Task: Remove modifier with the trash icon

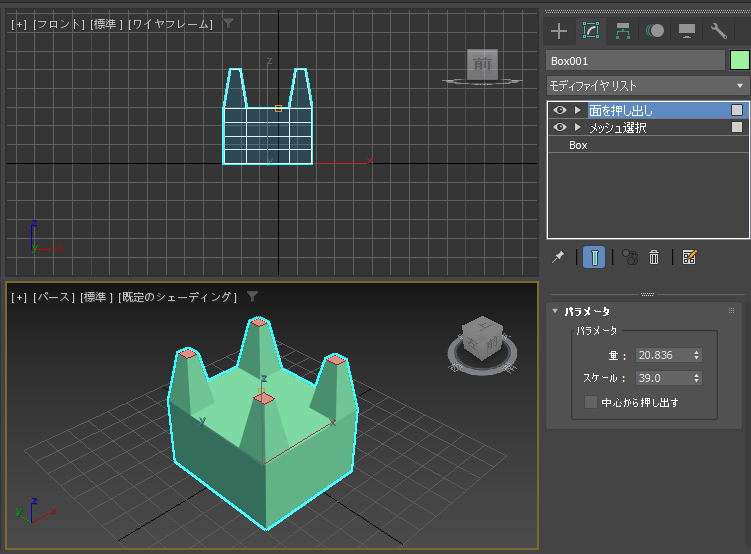Action: click(654, 257)
